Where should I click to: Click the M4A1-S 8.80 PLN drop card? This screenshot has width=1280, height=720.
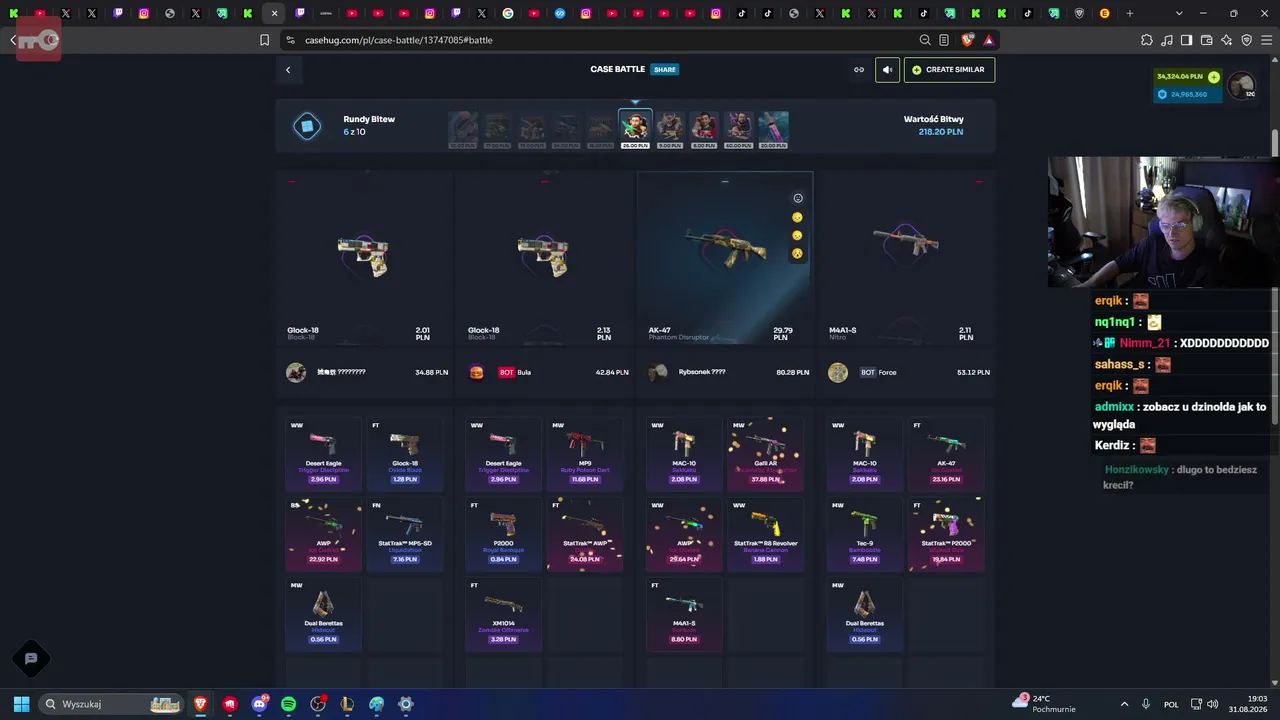tap(684, 613)
